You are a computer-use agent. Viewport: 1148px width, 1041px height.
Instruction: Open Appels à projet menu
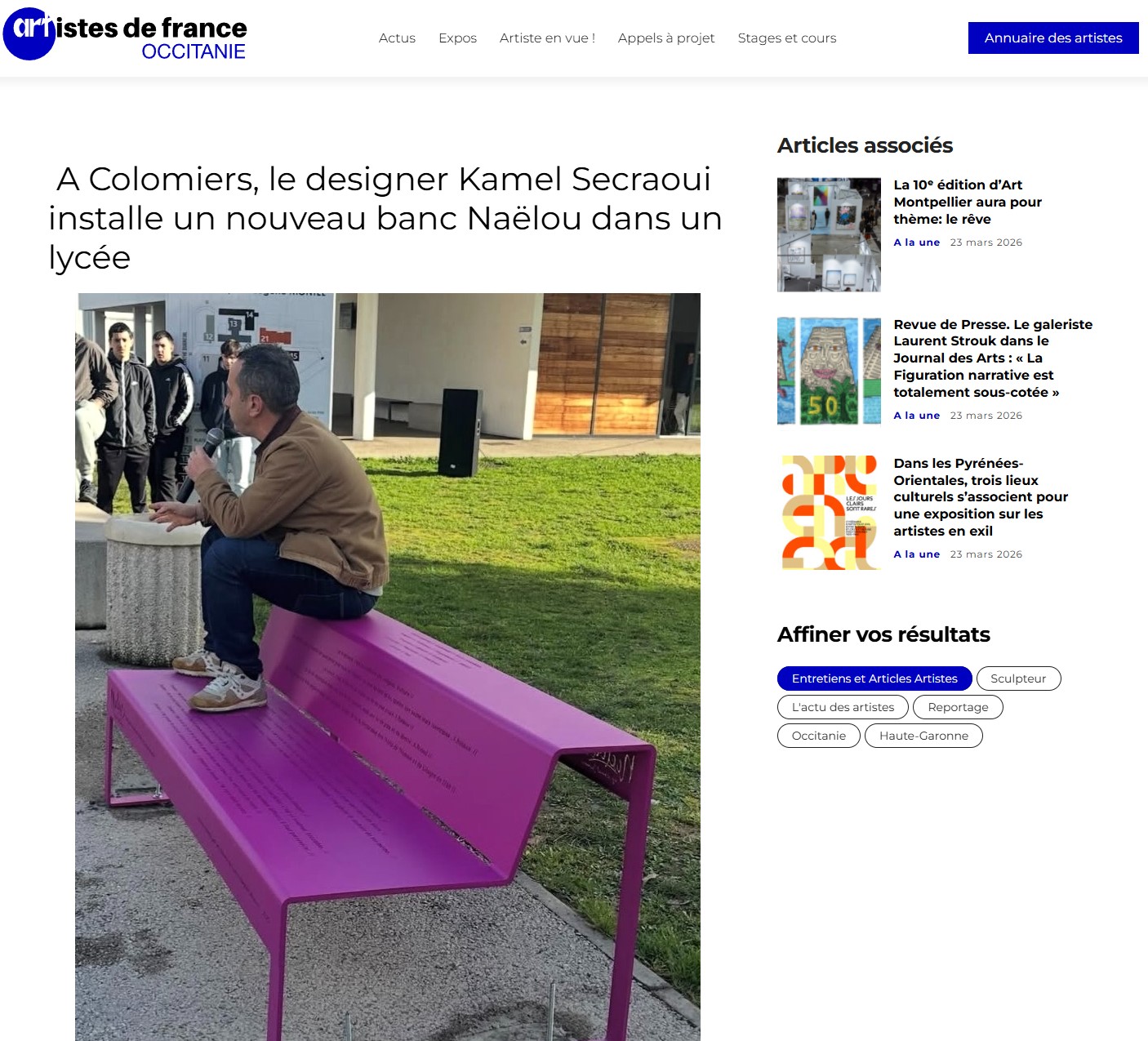click(x=666, y=38)
